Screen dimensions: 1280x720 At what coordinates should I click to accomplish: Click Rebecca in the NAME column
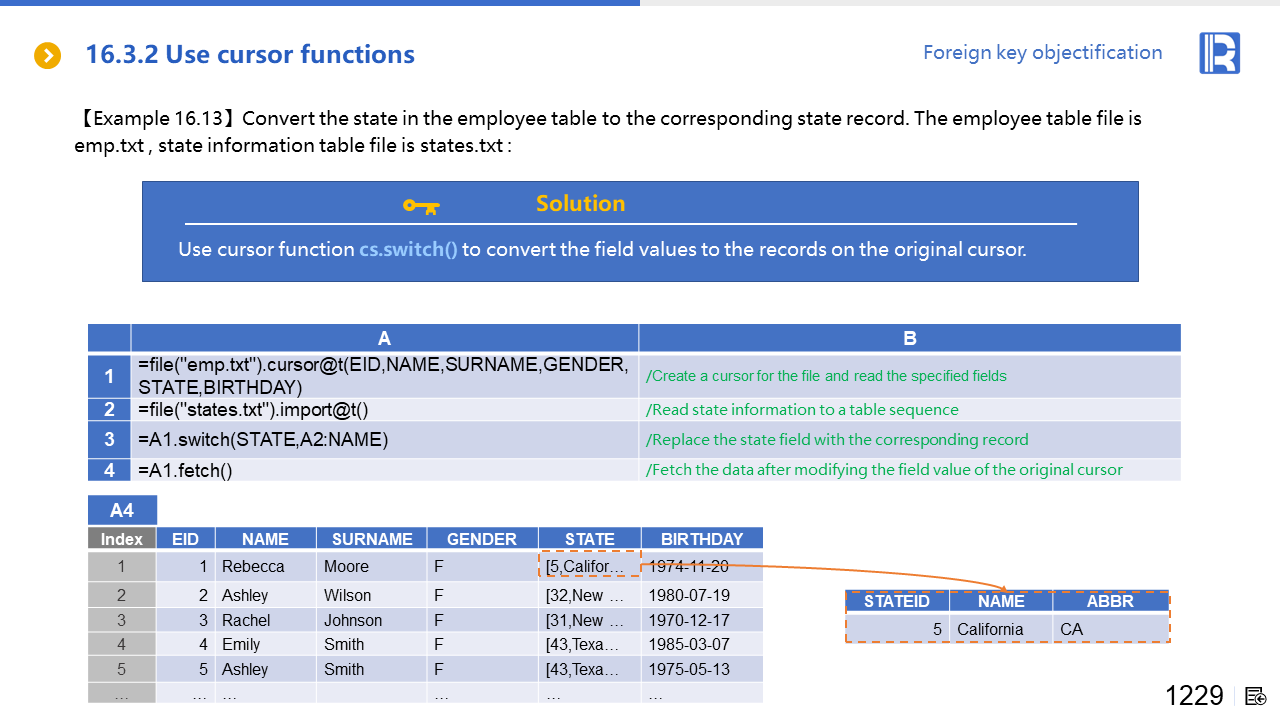coord(253,566)
